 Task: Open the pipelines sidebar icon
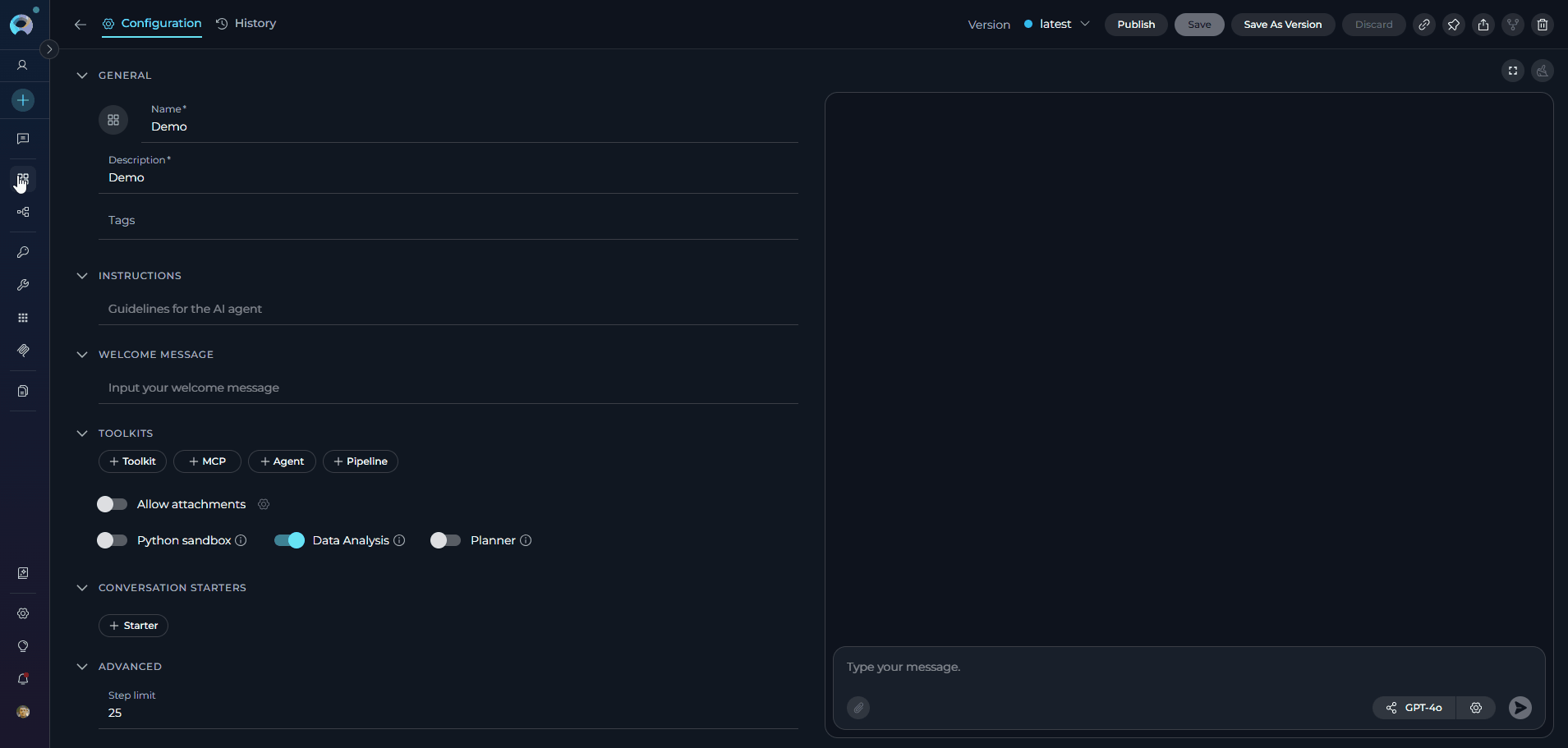[23, 212]
